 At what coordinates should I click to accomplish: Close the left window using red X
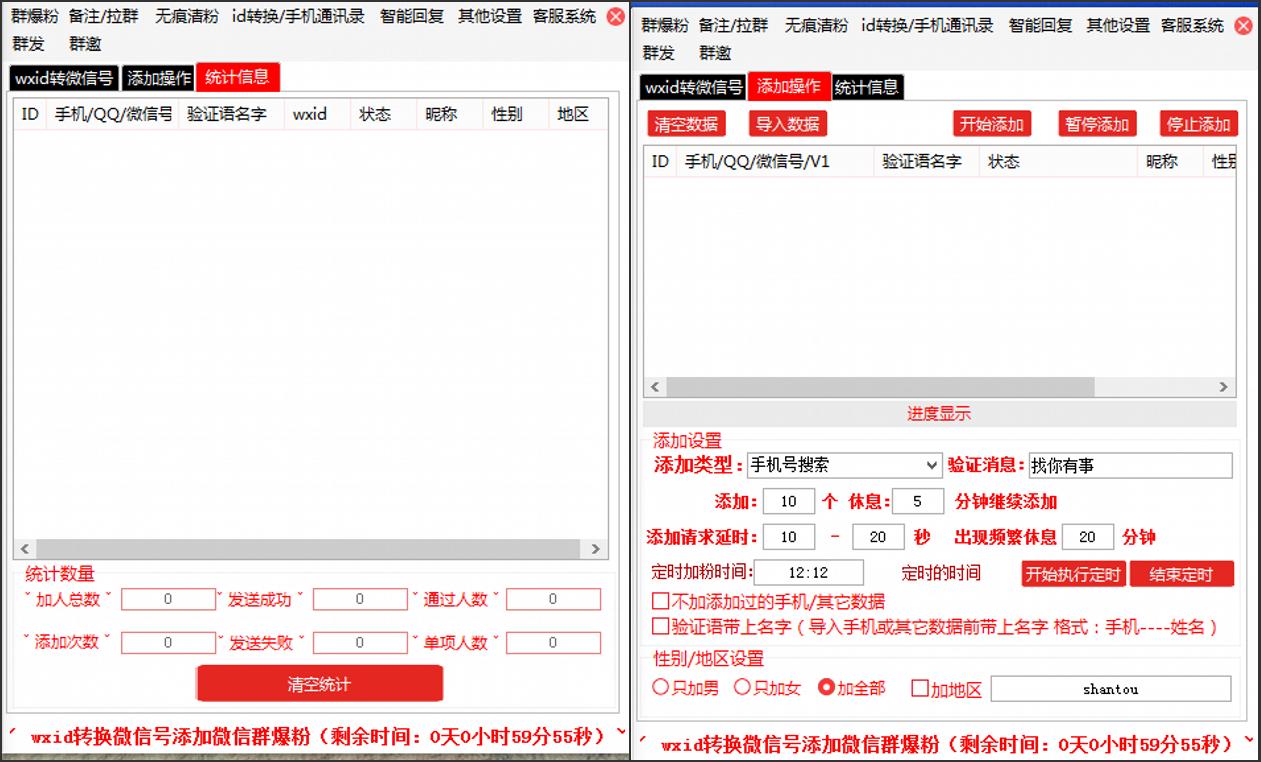(x=616, y=17)
